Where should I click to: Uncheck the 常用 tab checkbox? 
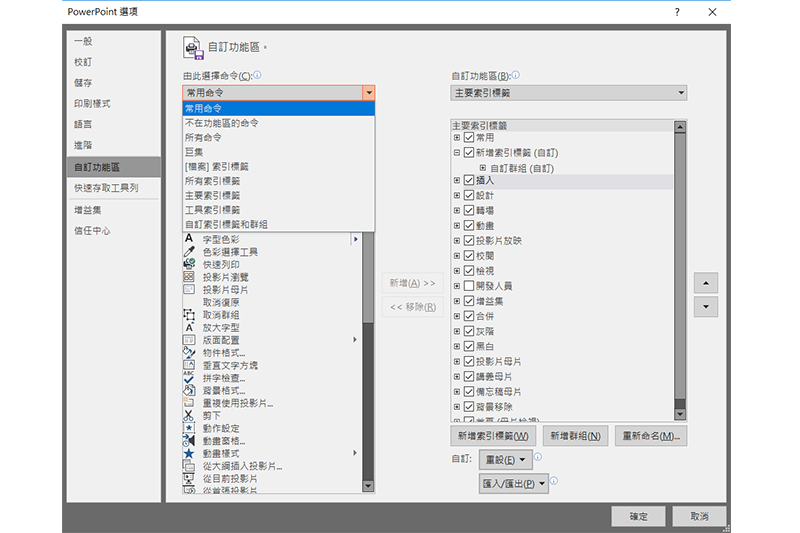469,137
